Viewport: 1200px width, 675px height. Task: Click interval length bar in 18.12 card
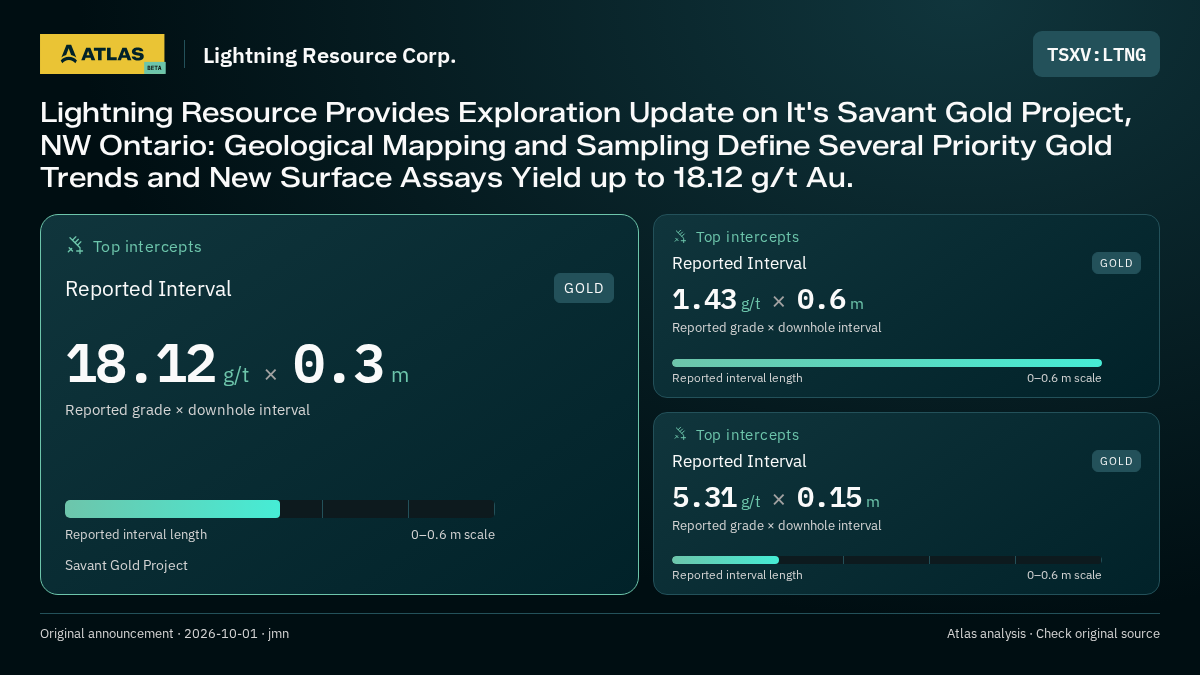click(280, 509)
